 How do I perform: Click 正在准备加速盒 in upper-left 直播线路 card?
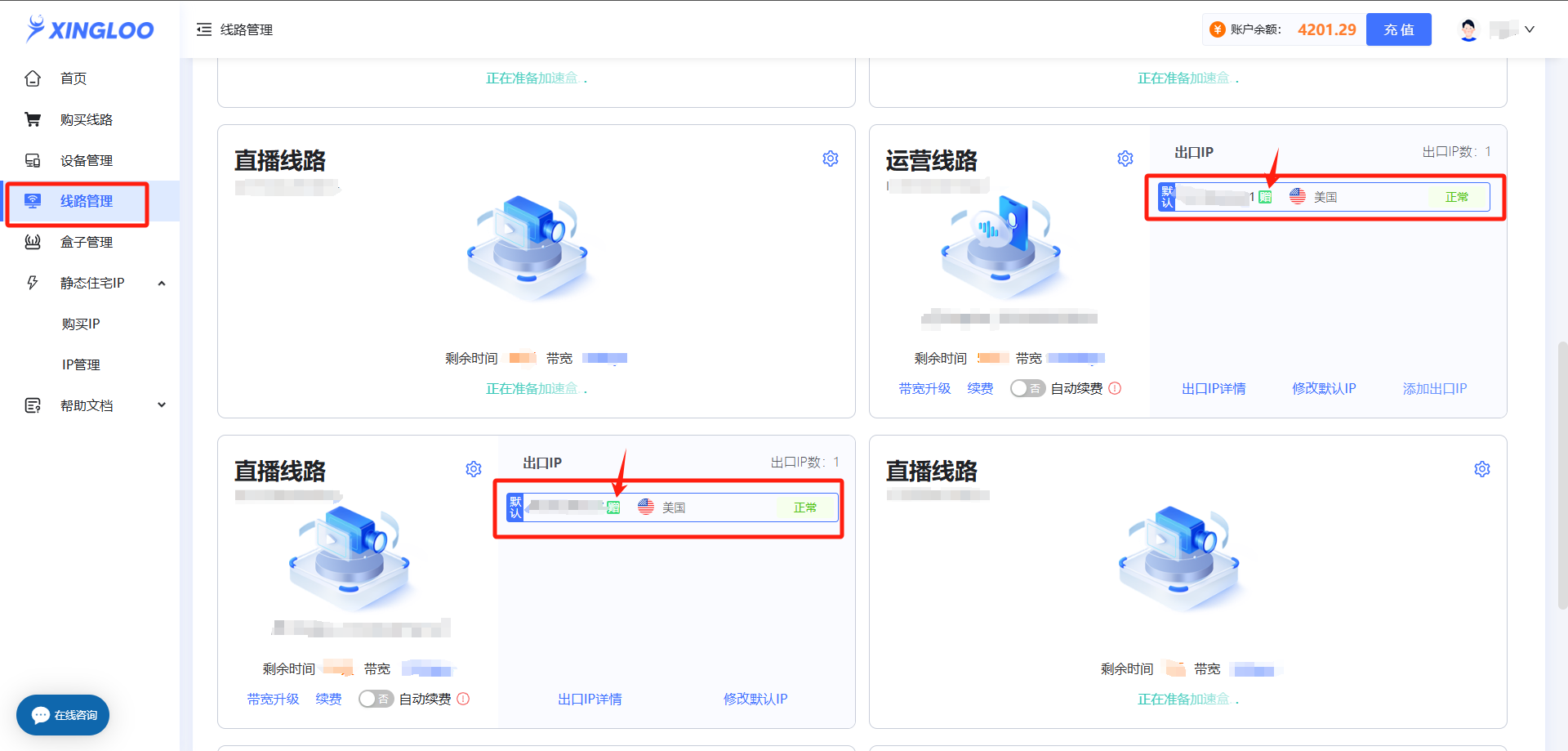pos(537,388)
